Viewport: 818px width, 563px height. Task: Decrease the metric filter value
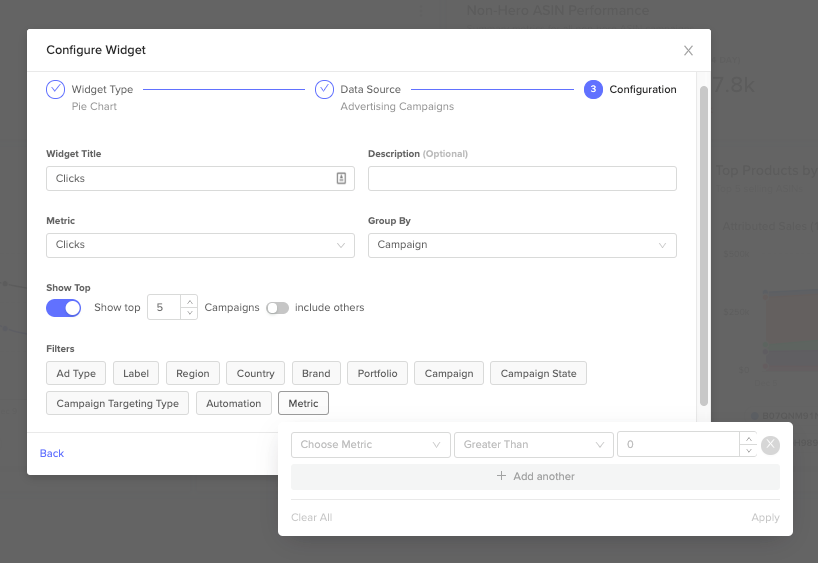pos(749,450)
